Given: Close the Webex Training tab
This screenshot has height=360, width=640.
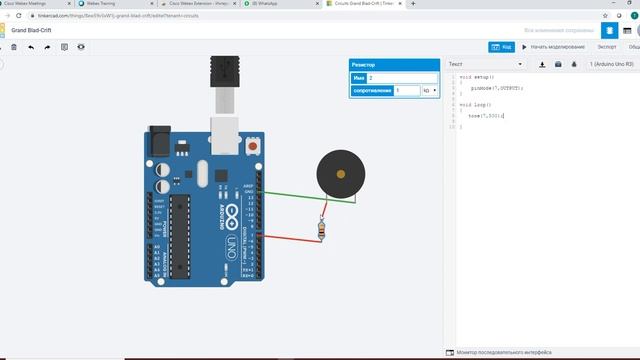Looking at the screenshot, I should pos(152,4).
